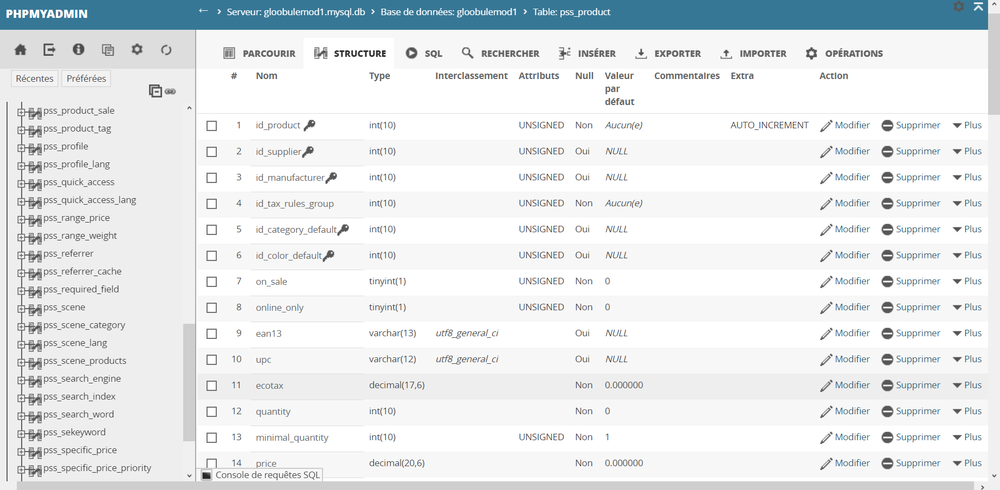Image resolution: width=1000 pixels, height=490 pixels.
Task: Click the Préférées button
Action: click(x=86, y=78)
